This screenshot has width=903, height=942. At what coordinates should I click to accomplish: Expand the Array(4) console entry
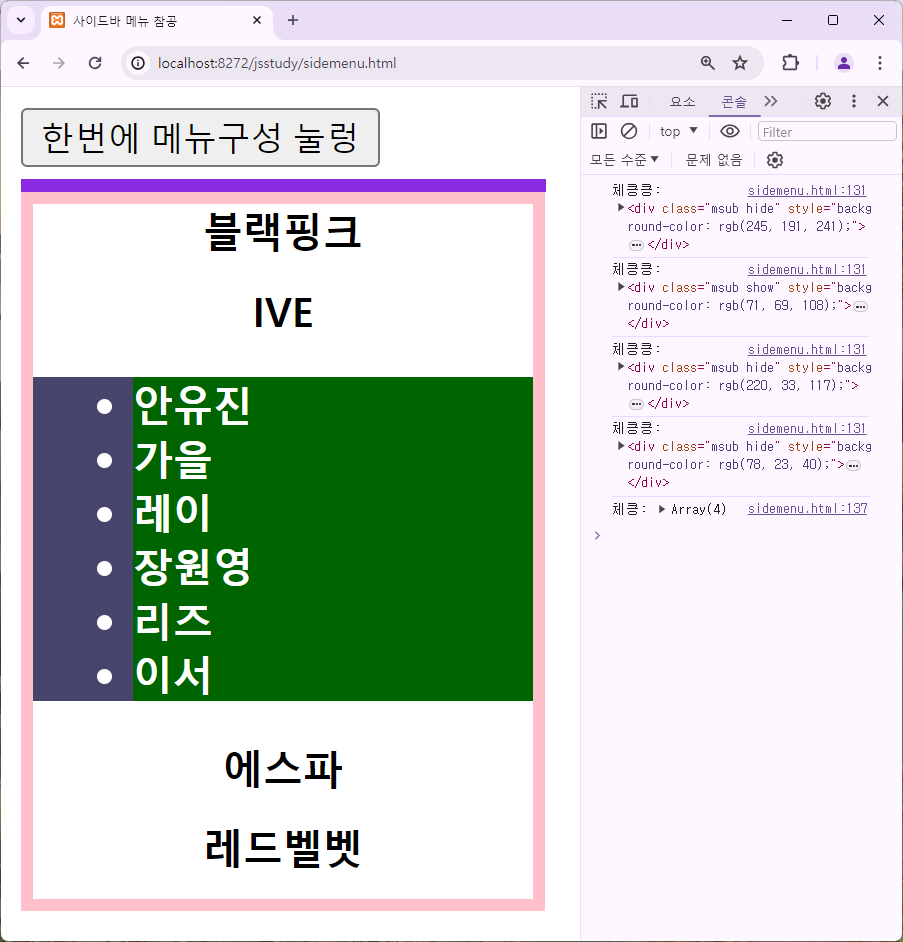coord(661,509)
